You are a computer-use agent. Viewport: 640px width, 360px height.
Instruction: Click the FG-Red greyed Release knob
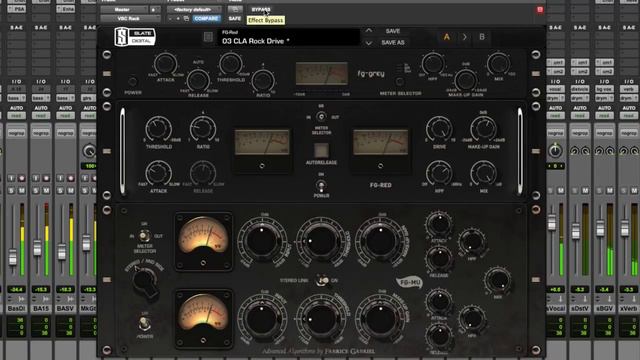[203, 173]
